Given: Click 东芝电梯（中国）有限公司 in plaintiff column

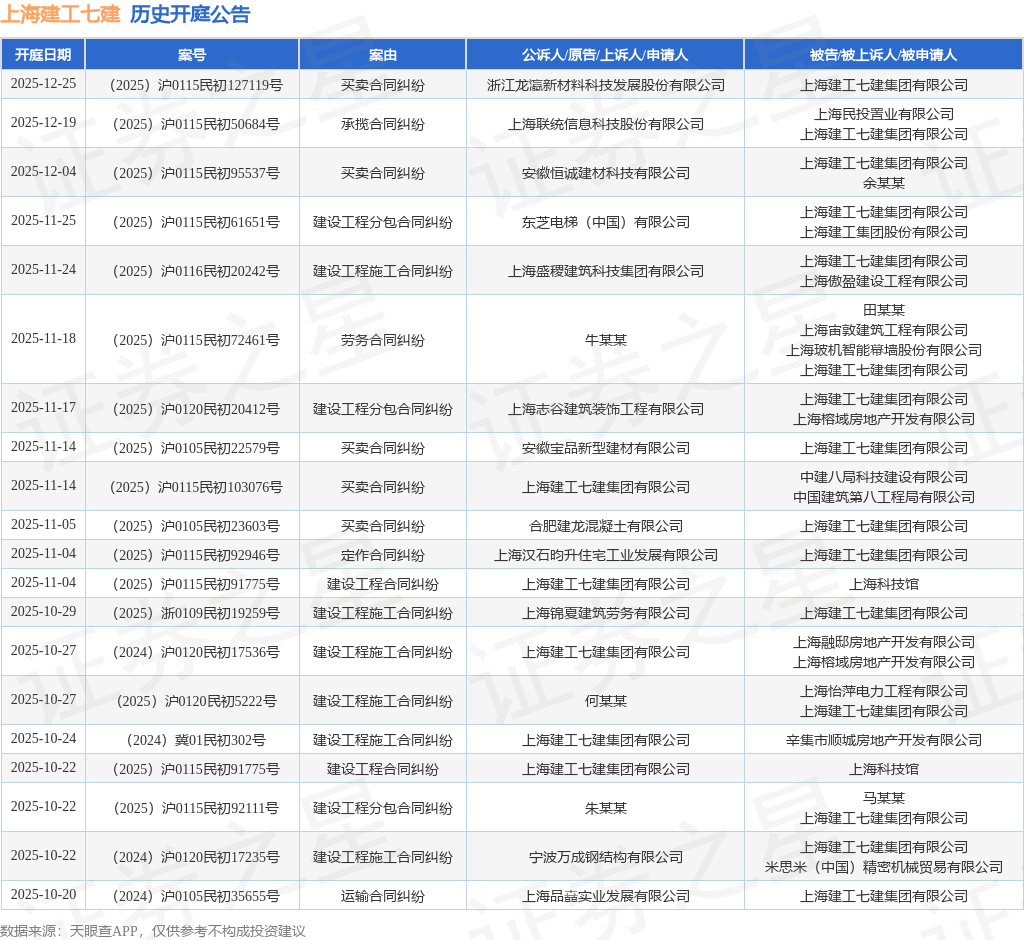Looking at the screenshot, I should click(x=604, y=222).
